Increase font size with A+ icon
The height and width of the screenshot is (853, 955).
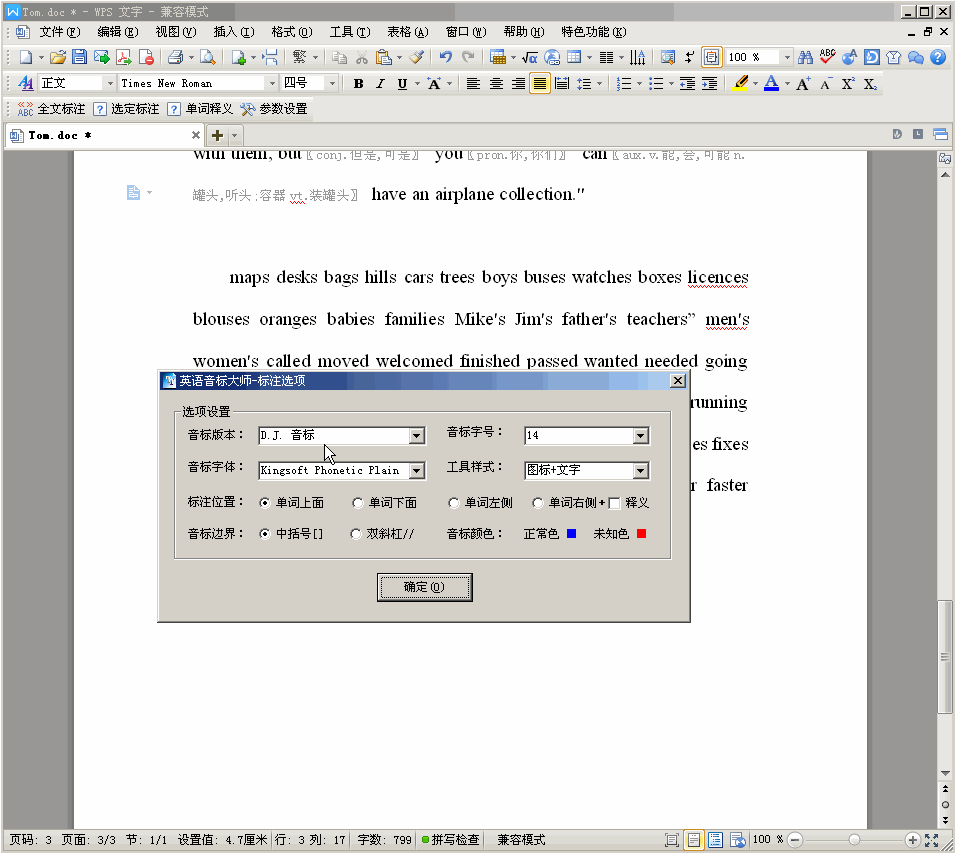803,83
